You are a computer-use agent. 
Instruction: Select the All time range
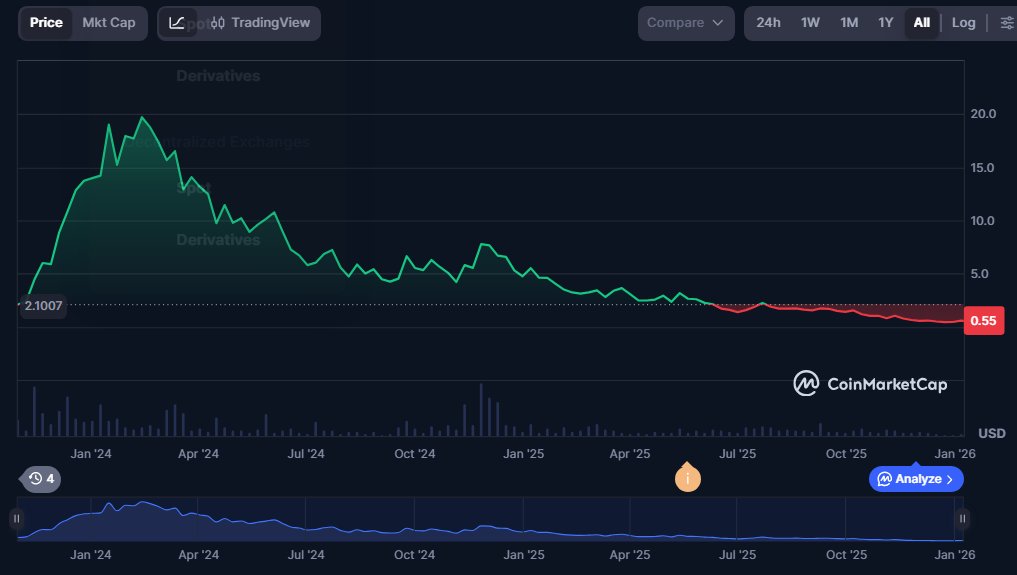[921, 23]
